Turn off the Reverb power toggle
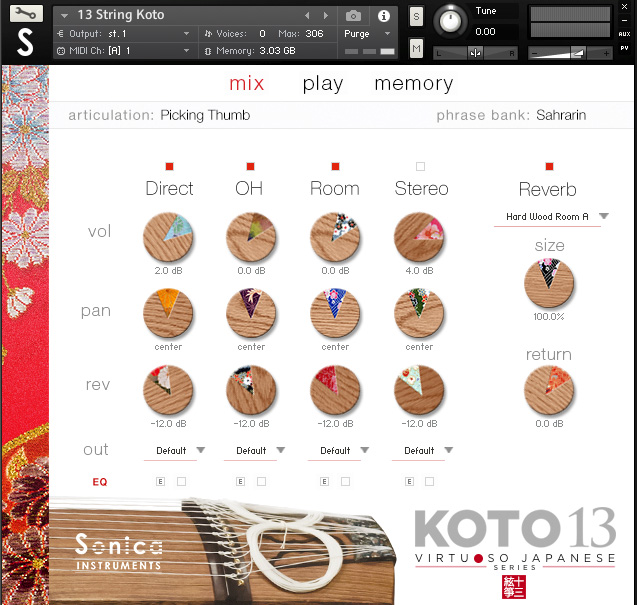 (x=548, y=166)
